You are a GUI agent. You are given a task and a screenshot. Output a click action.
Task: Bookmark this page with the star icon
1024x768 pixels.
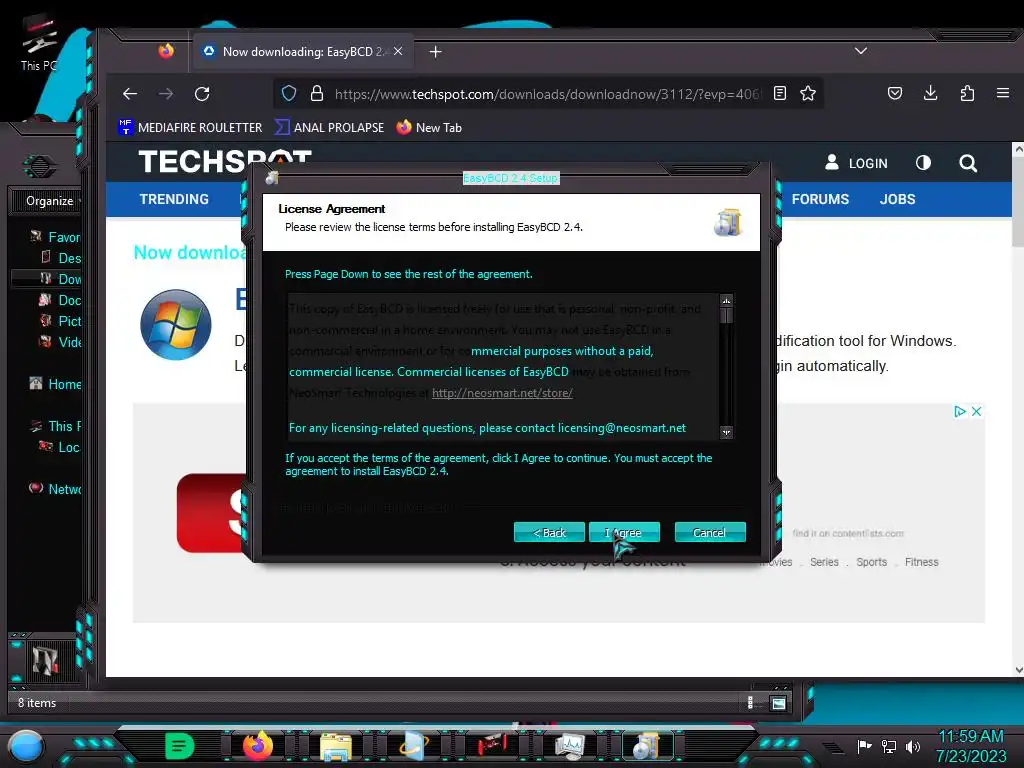808,93
